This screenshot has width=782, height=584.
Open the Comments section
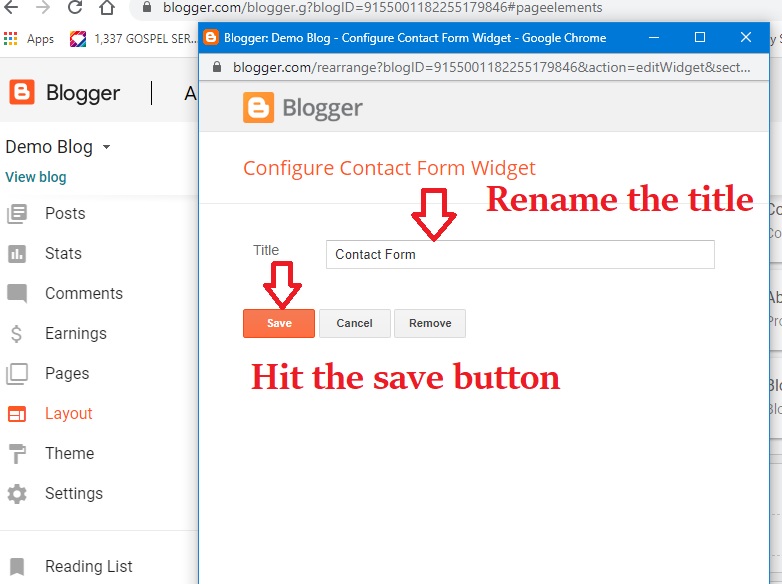pos(84,293)
